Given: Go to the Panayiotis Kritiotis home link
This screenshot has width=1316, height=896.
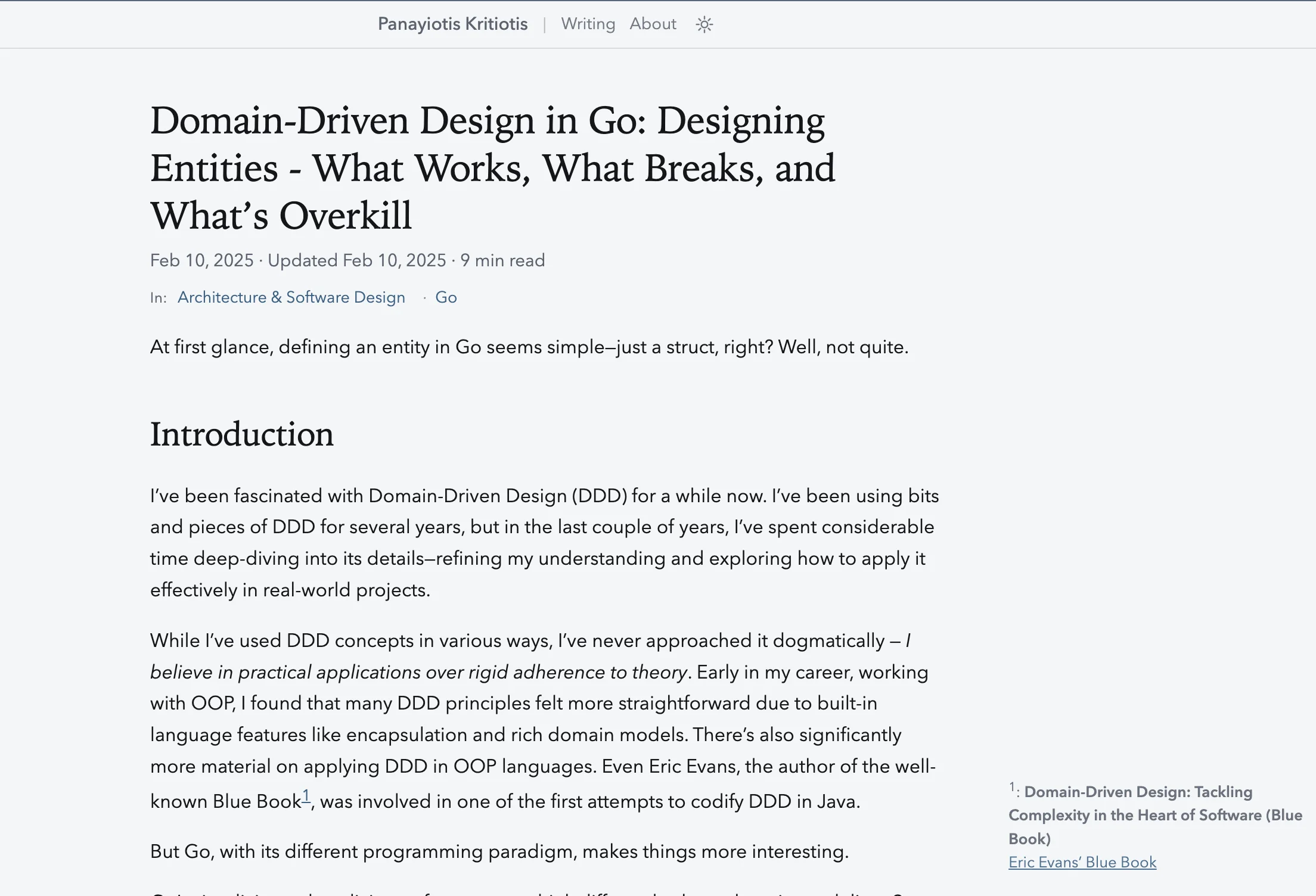Looking at the screenshot, I should 452,24.
